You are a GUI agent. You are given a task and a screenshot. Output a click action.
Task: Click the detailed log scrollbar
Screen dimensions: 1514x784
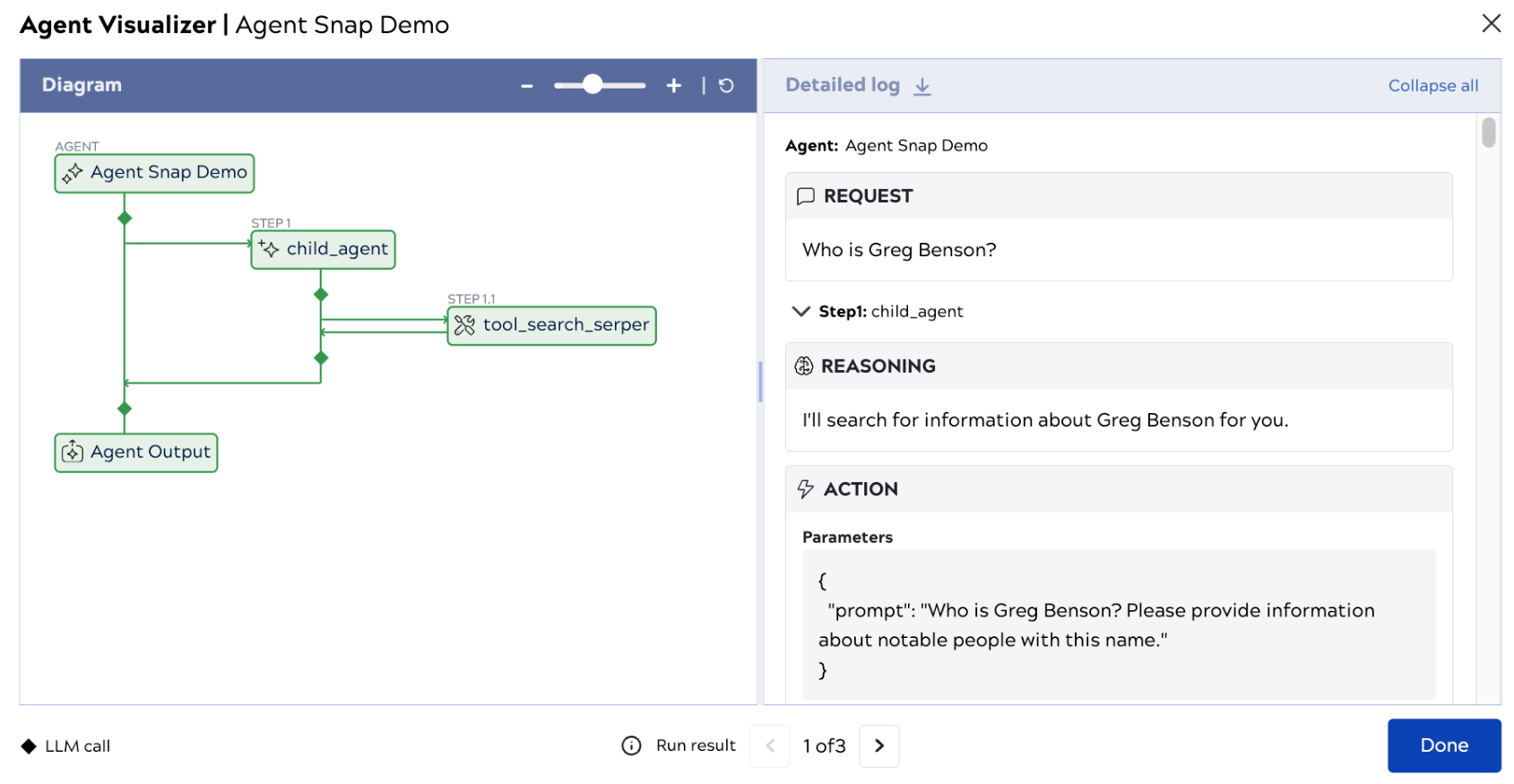(1488, 133)
